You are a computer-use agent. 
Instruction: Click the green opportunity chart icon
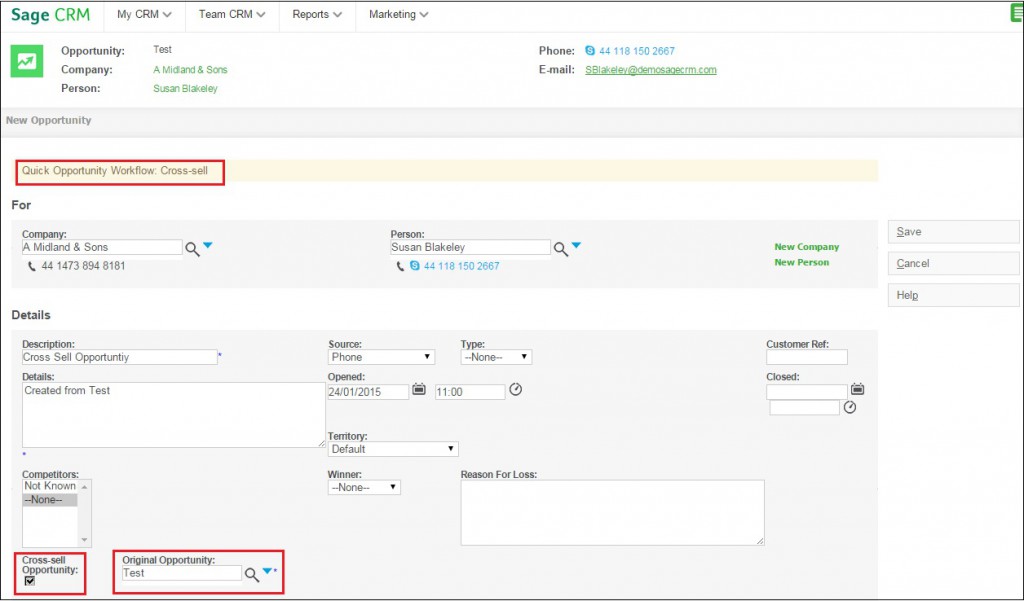[x=27, y=61]
